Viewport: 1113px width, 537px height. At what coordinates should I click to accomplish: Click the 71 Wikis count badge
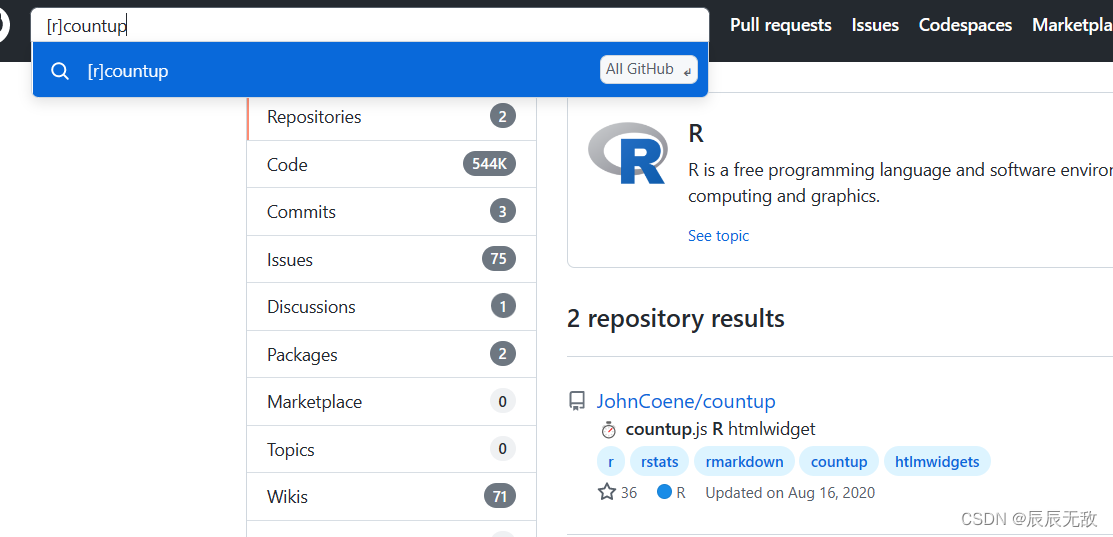pyautogui.click(x=500, y=496)
